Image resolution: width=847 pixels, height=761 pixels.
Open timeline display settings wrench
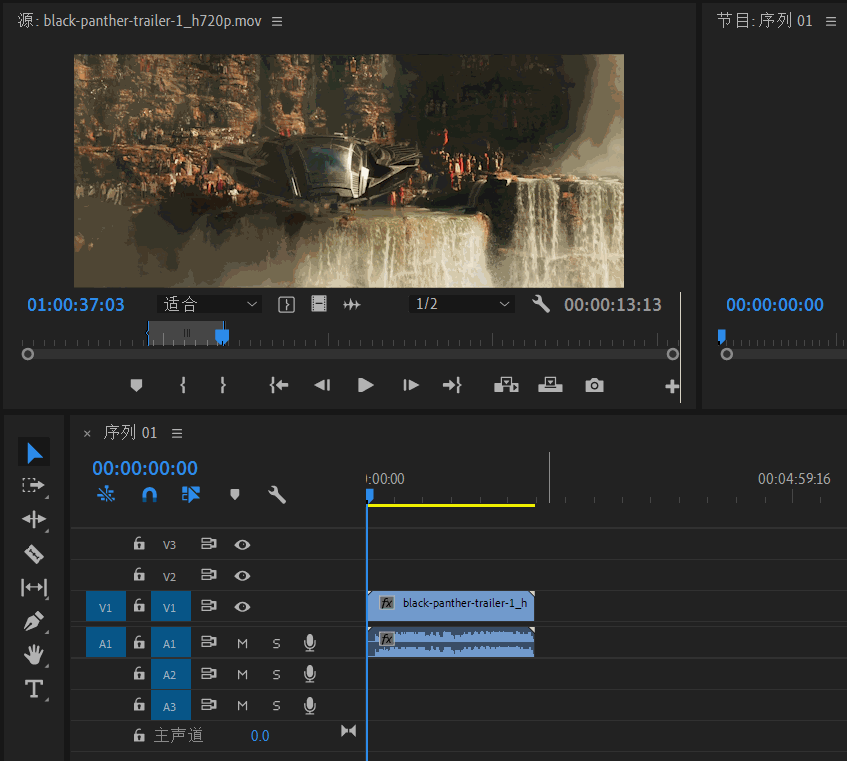[x=277, y=494]
